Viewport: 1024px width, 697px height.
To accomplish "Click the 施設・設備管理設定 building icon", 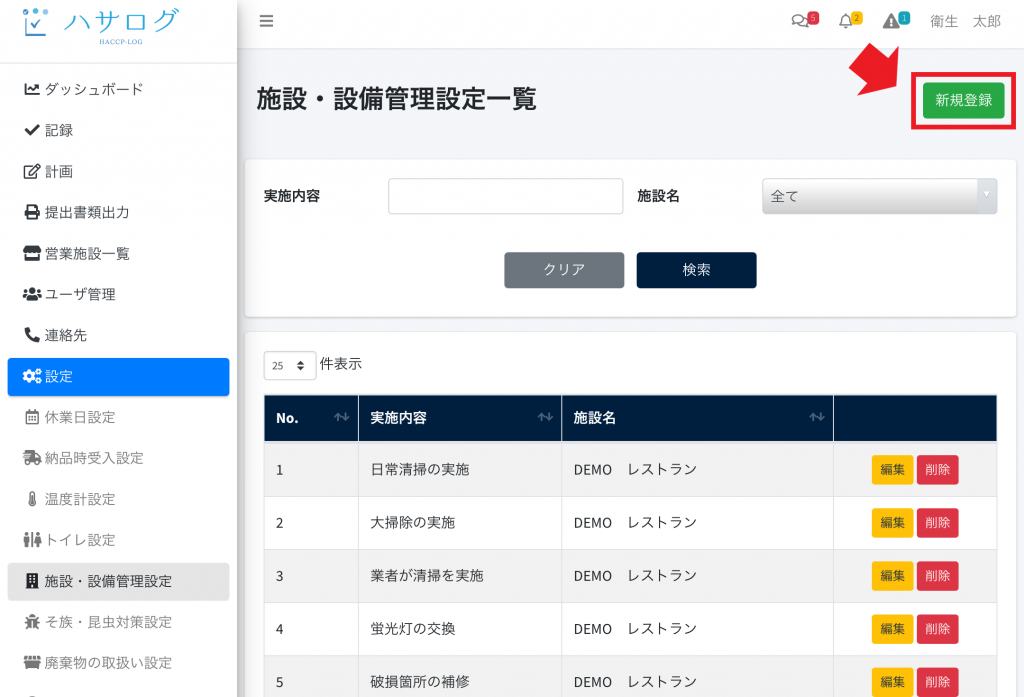I will tap(32, 581).
